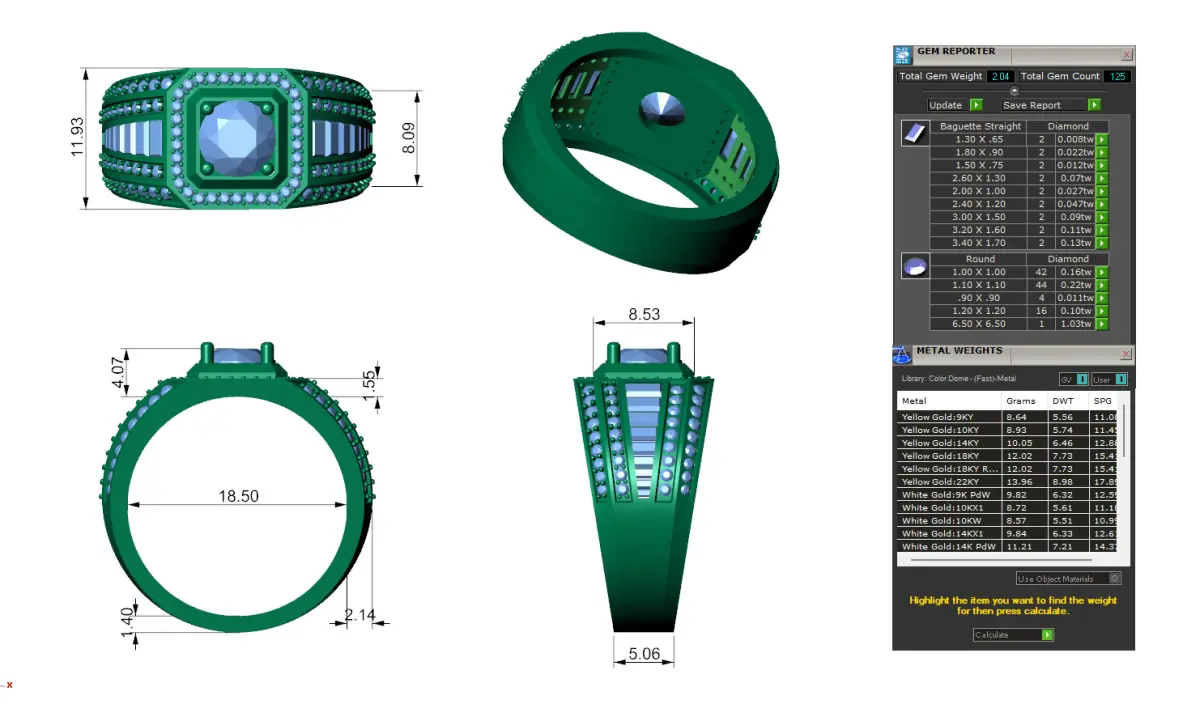Sort by the Grams column header
This screenshot has height=704, width=1200.
click(1025, 401)
